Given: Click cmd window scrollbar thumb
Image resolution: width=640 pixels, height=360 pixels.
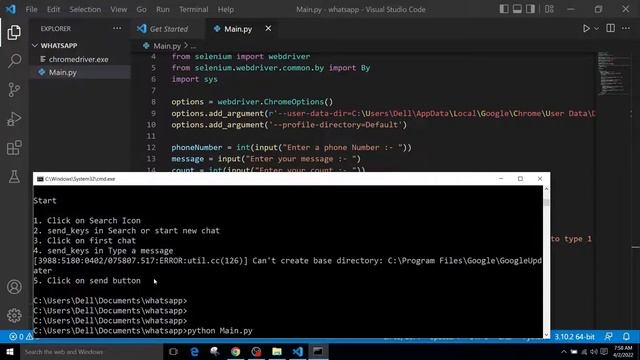Looking at the screenshot, I should 547,202.
